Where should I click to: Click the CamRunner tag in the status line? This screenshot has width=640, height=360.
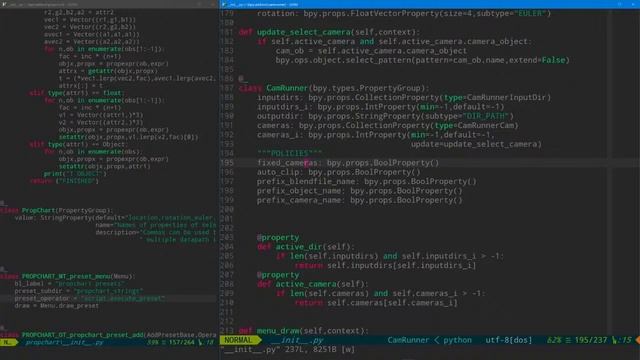(408, 340)
